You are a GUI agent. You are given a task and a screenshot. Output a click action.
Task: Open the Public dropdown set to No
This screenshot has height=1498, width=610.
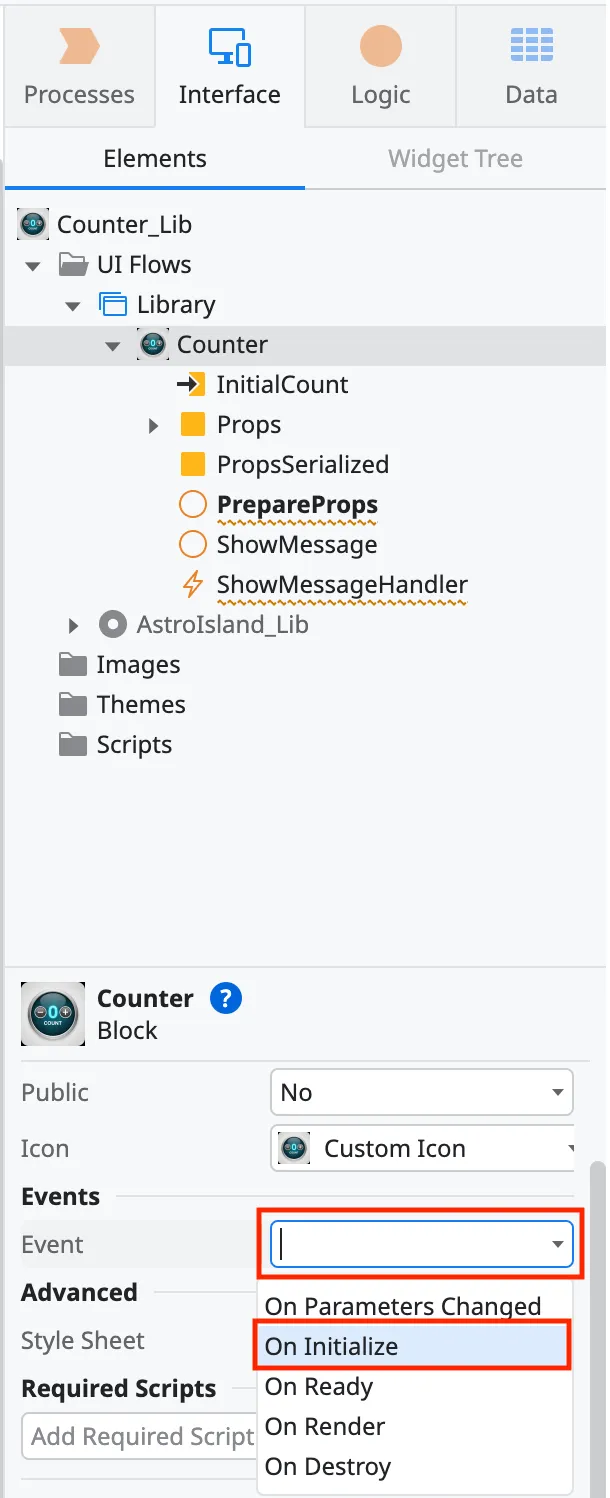click(x=421, y=1092)
